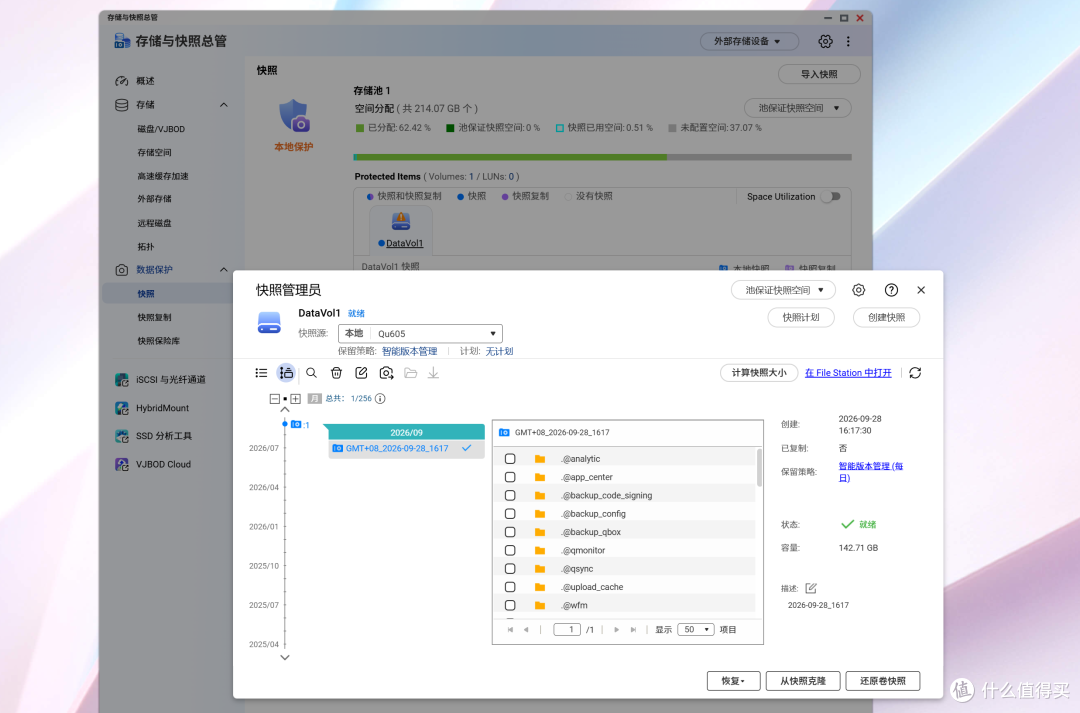Open Storage Space sidebar item
This screenshot has height=713, width=1080.
click(x=154, y=152)
